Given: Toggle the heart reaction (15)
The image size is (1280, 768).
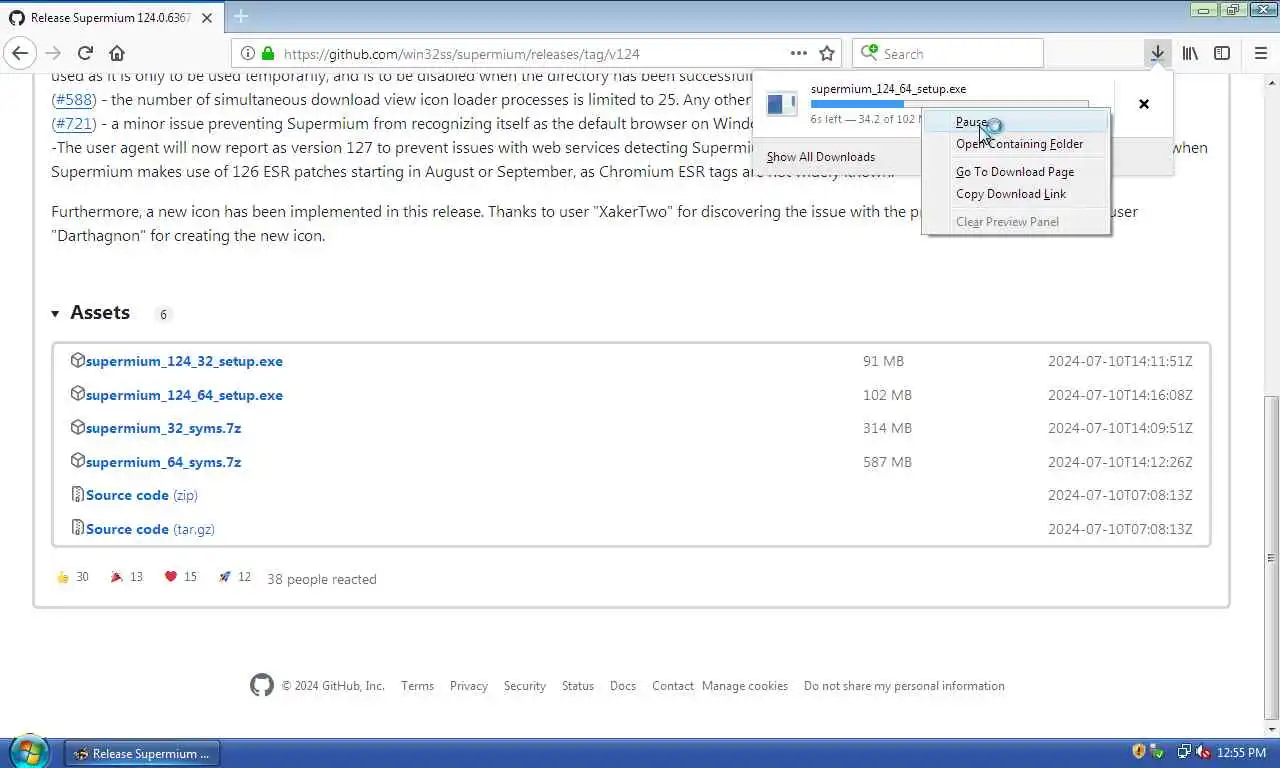Looking at the screenshot, I should [181, 577].
